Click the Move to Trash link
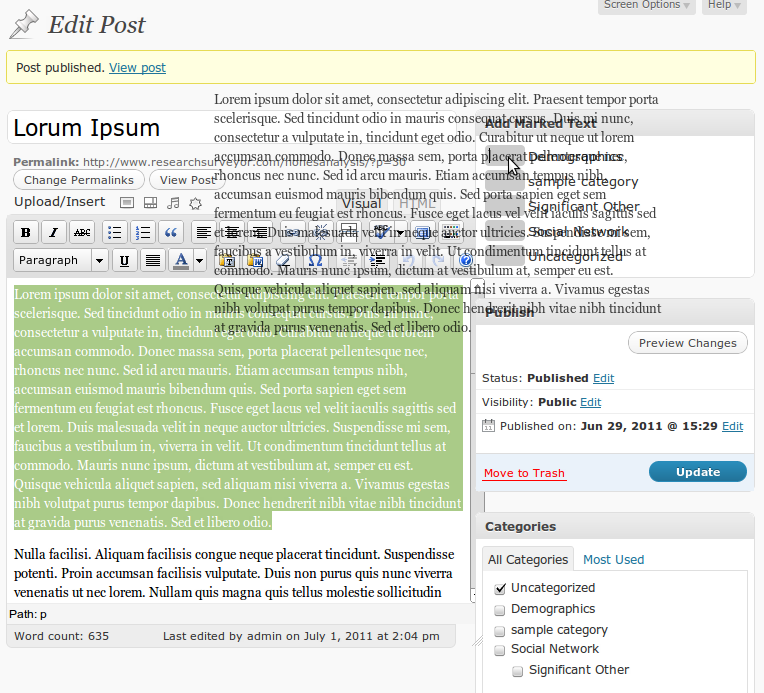The width and height of the screenshot is (764, 693). pyautogui.click(x=524, y=473)
